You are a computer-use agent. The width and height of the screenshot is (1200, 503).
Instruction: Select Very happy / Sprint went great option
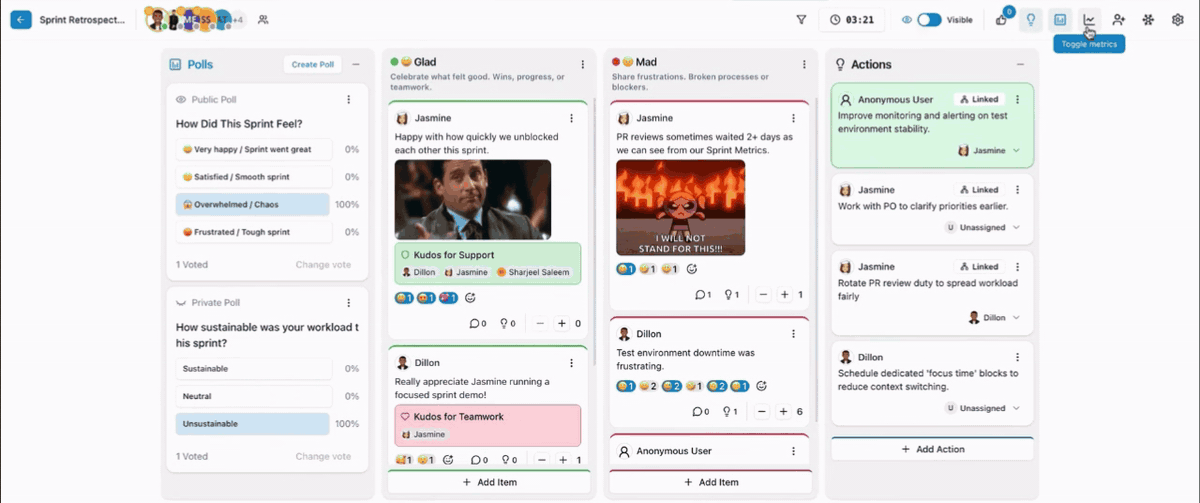pos(253,149)
